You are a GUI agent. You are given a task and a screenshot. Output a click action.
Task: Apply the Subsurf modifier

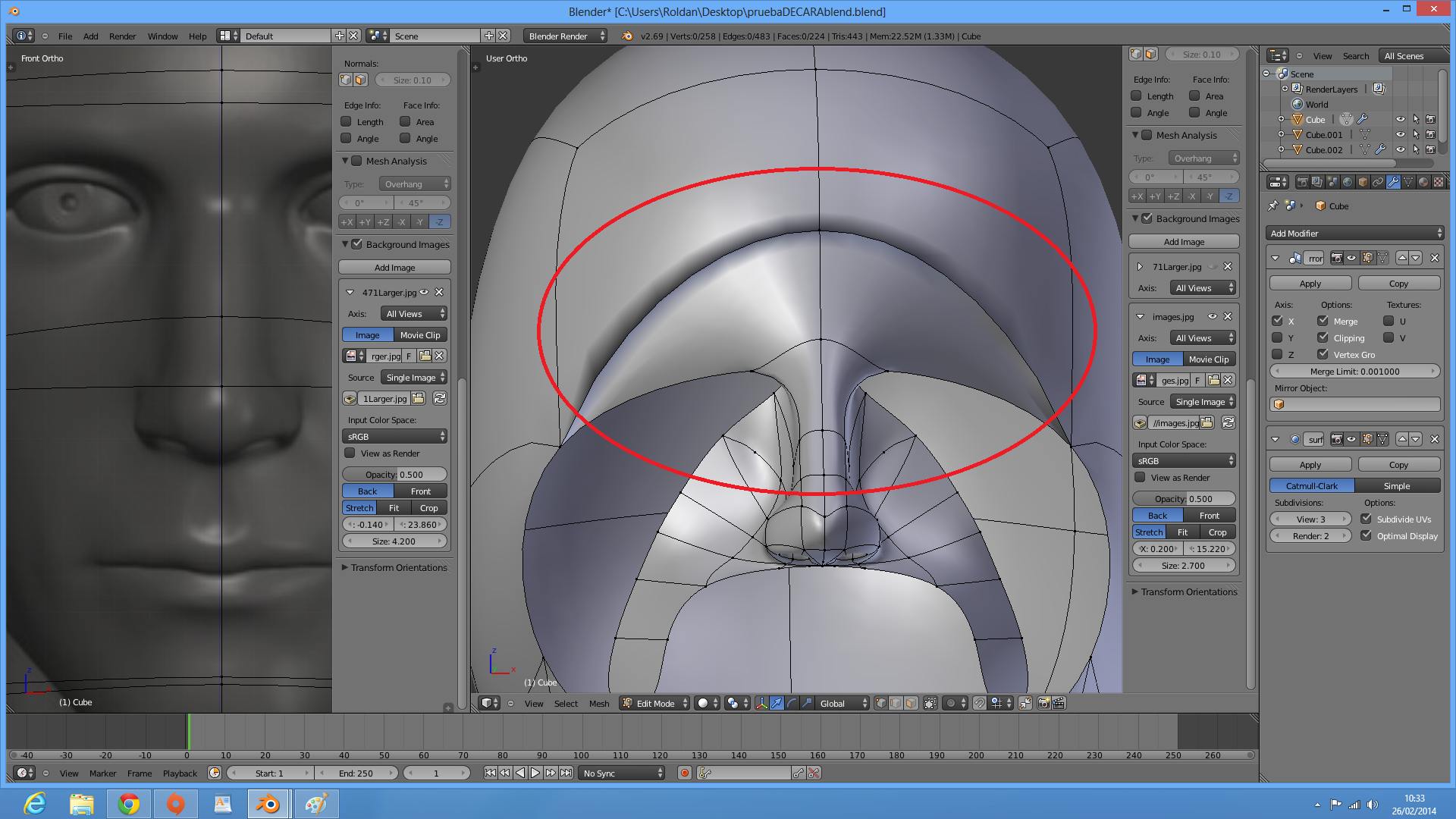(x=1310, y=464)
